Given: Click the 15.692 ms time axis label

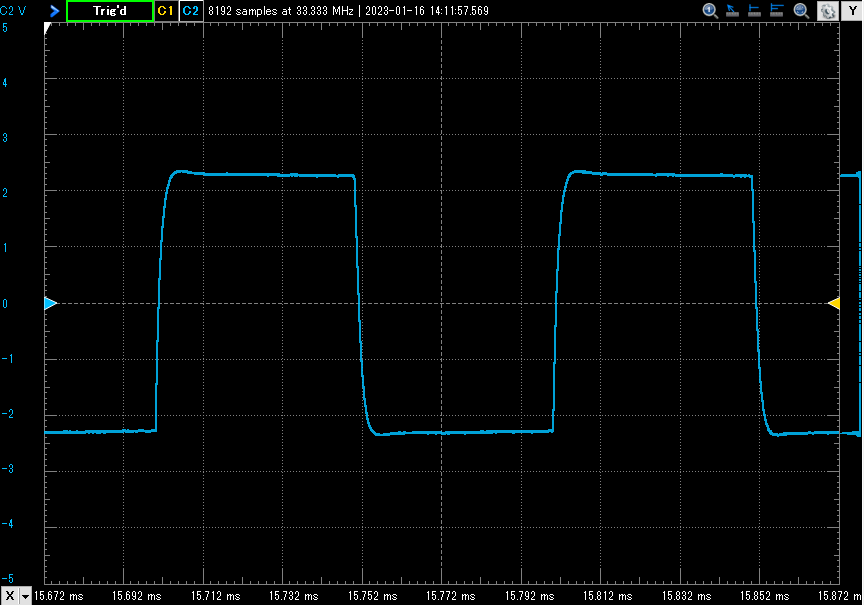Looking at the screenshot, I should pos(137,596).
